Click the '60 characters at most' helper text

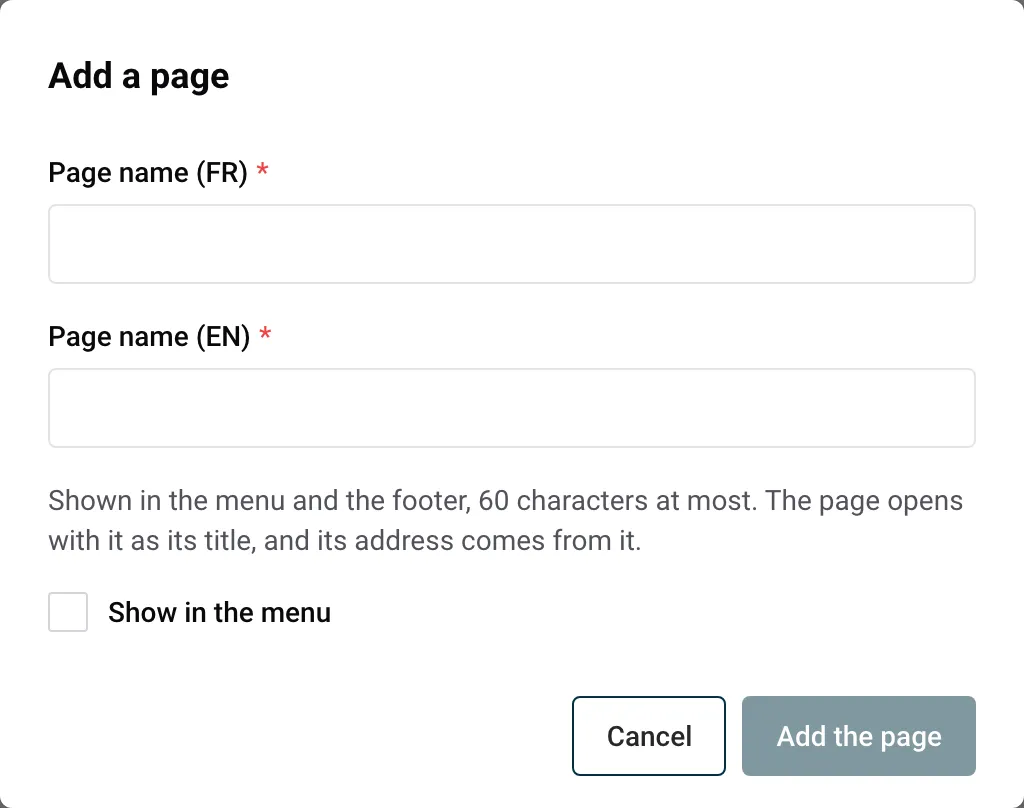617,501
